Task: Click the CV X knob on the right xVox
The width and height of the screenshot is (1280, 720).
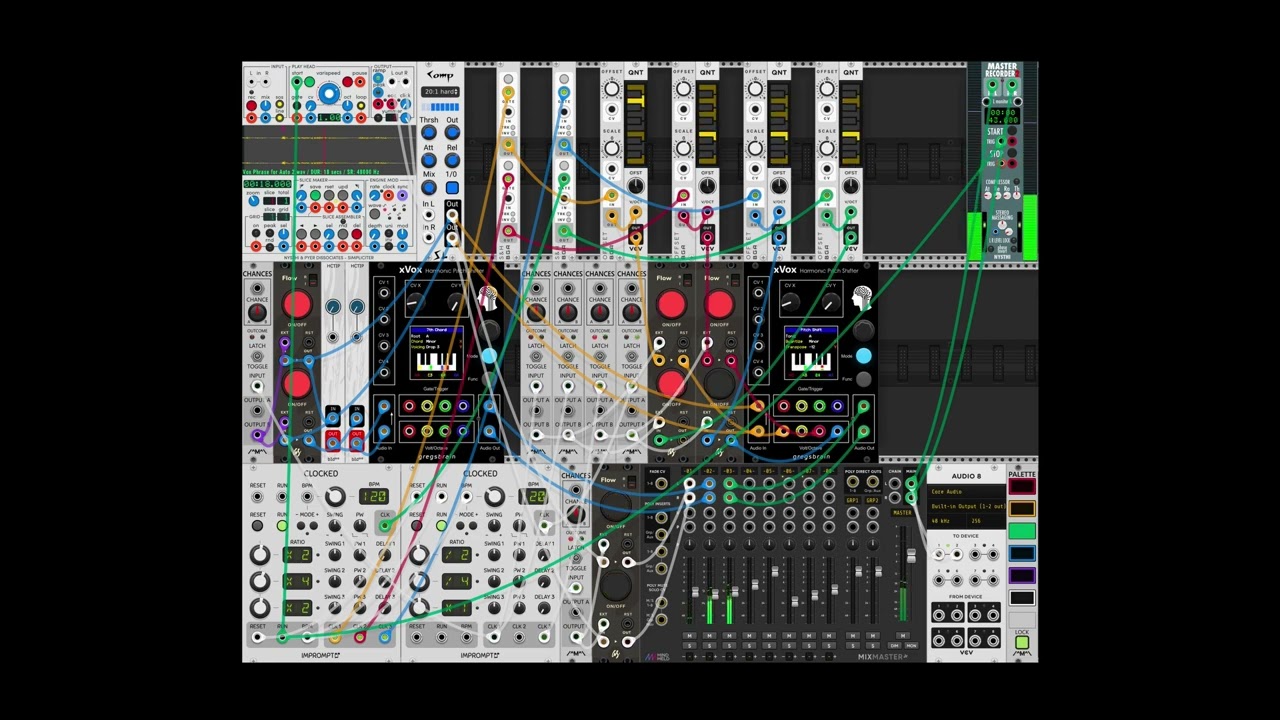Action: point(791,302)
